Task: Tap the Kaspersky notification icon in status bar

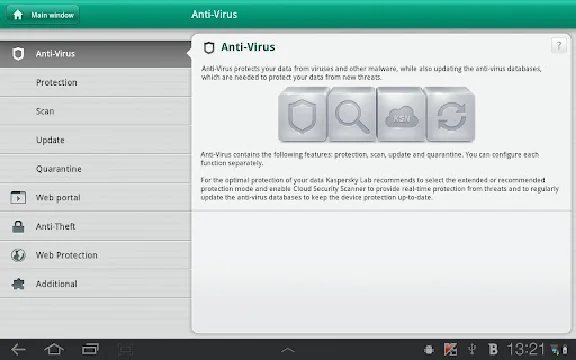Action: pos(450,349)
